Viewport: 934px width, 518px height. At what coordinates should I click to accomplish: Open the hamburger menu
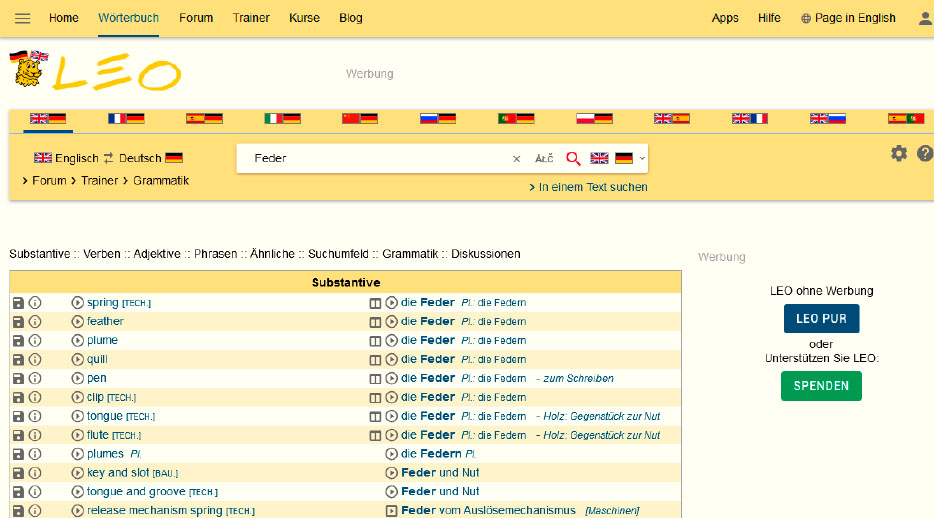(23, 18)
